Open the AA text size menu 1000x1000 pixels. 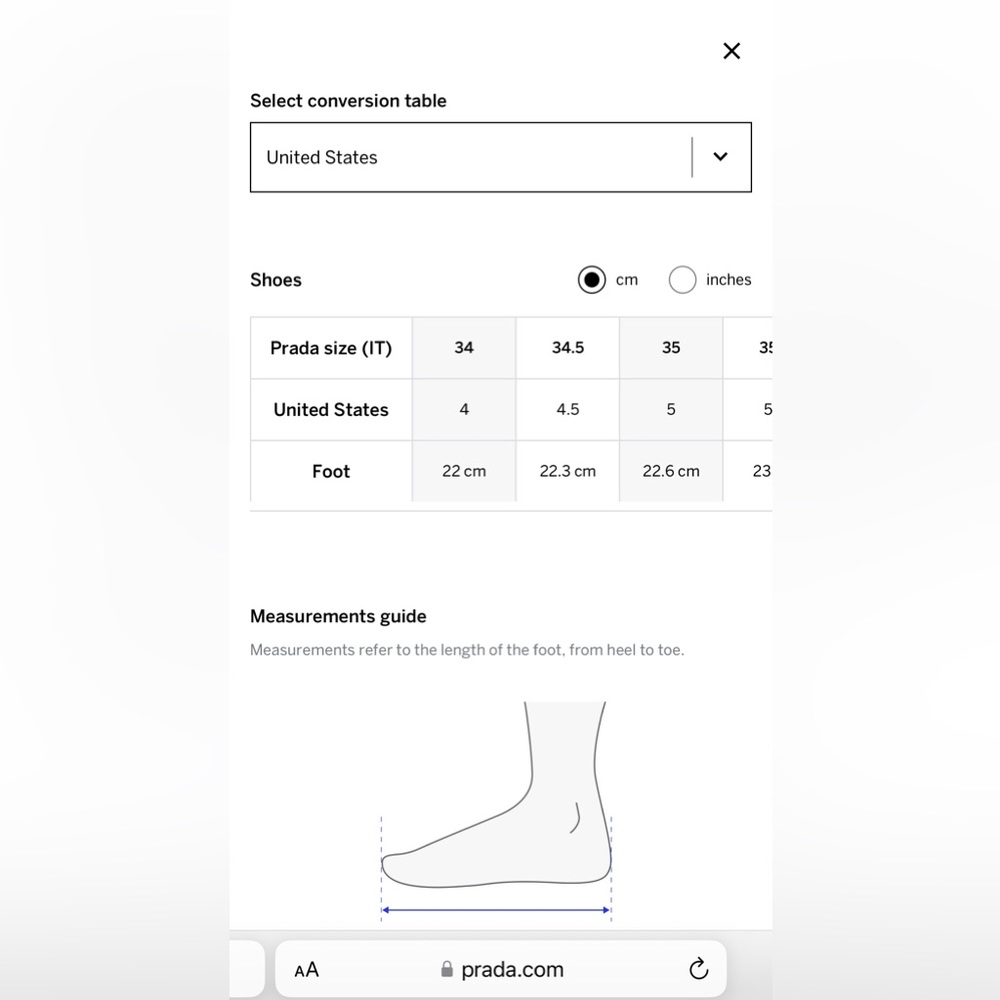[x=306, y=970]
